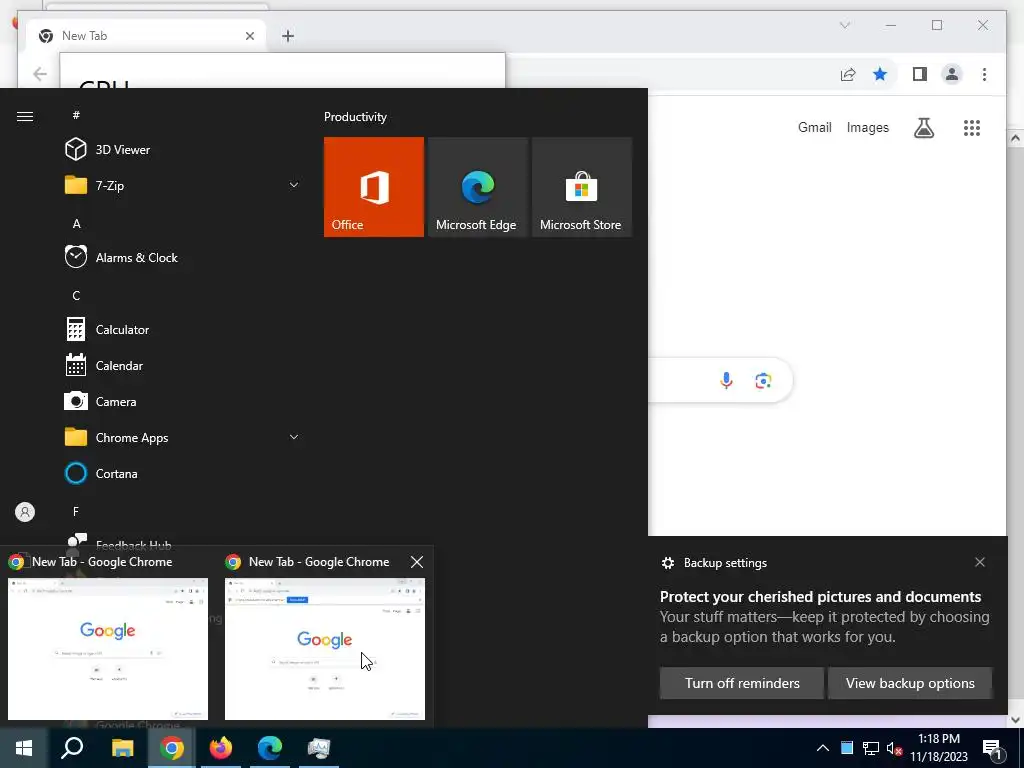
Task: Open the Microsoft Edge tile
Action: pyautogui.click(x=477, y=187)
